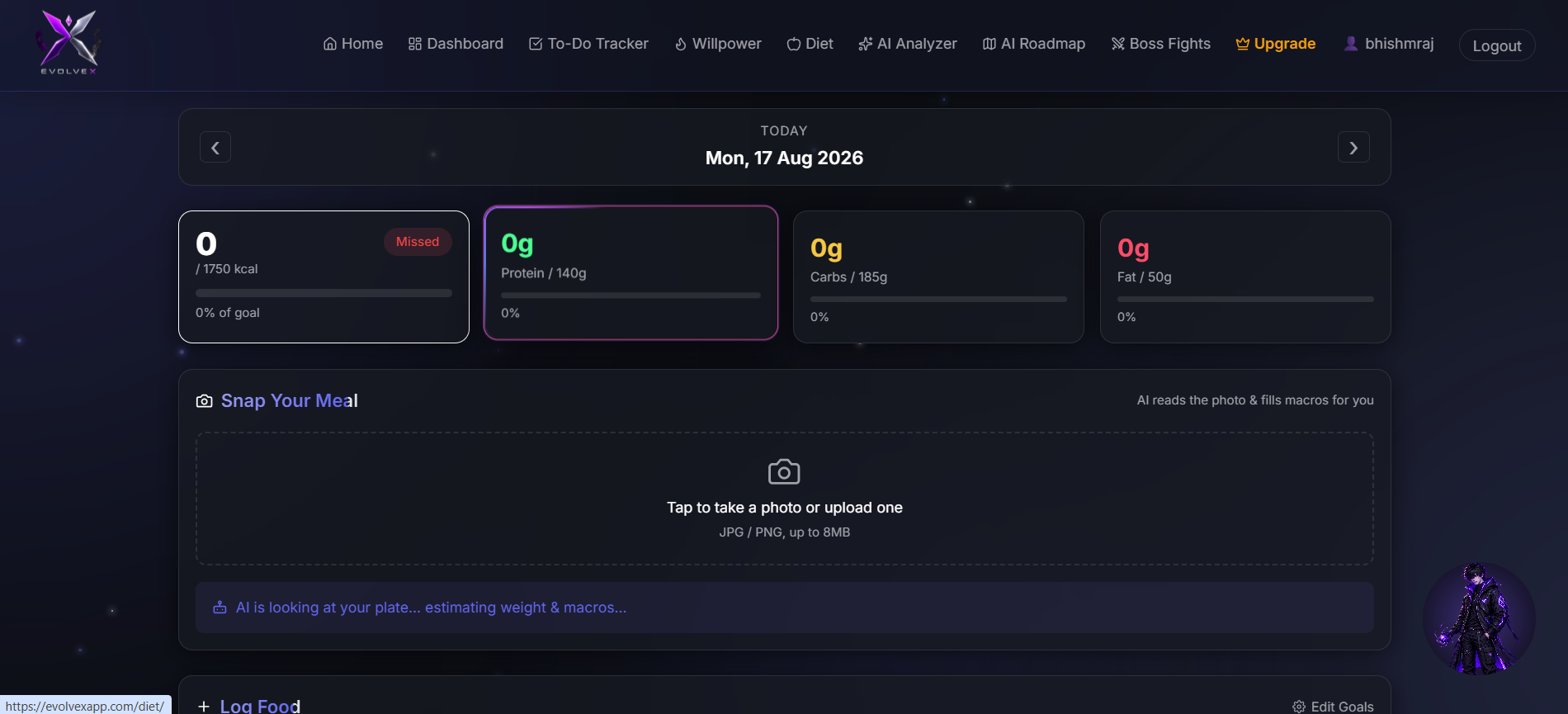Click Edit Goals gear
This screenshot has width=1568, height=714.
coord(1333,707)
